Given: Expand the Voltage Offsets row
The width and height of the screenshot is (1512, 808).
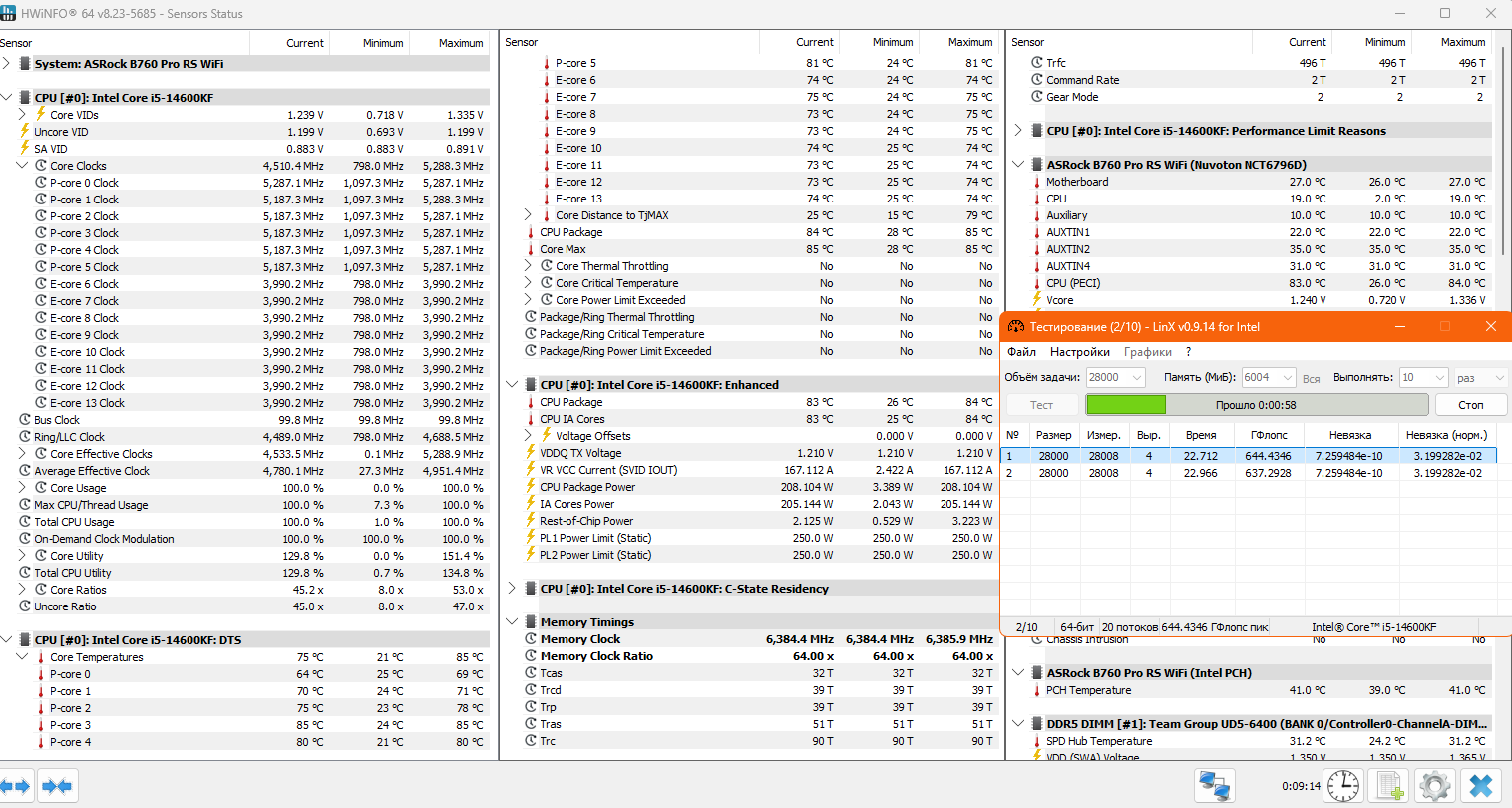Looking at the screenshot, I should 528,436.
